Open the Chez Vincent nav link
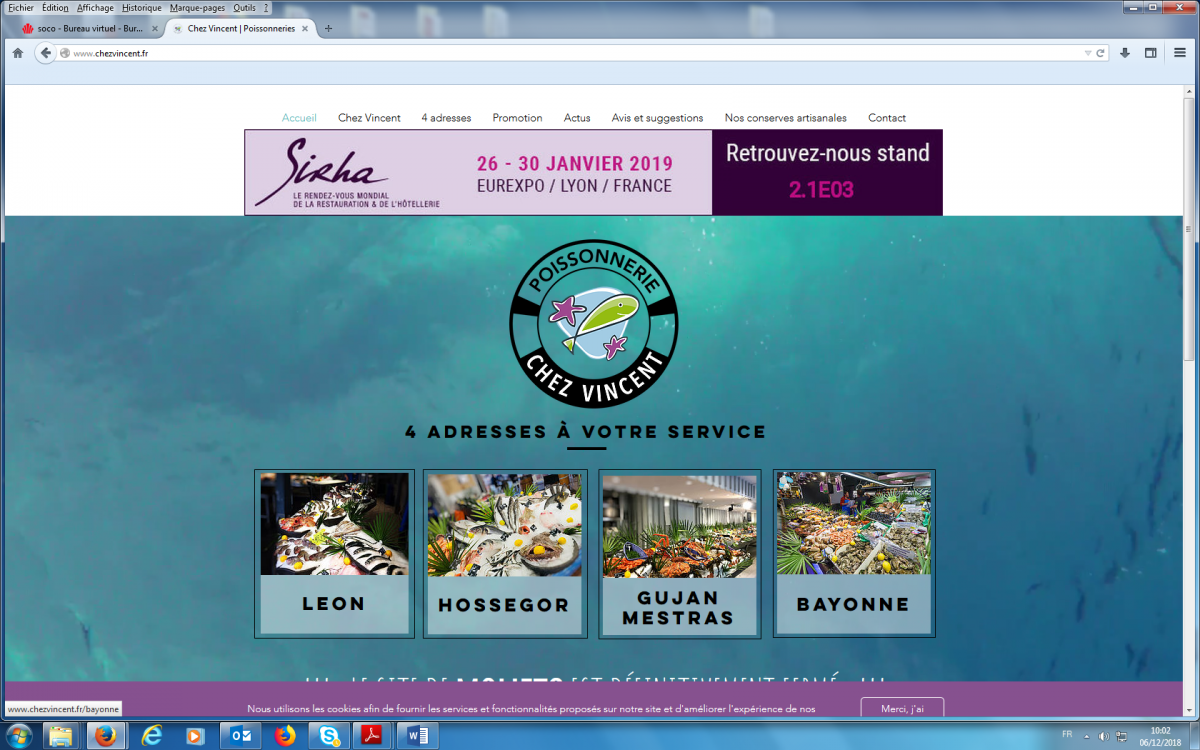 click(x=369, y=118)
